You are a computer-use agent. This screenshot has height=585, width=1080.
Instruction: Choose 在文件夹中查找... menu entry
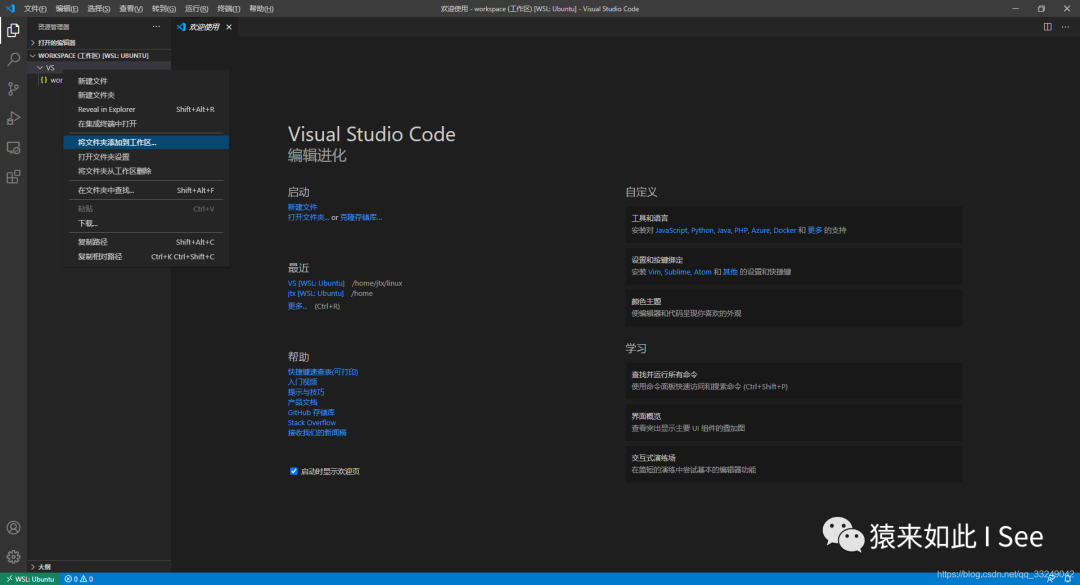(146, 190)
